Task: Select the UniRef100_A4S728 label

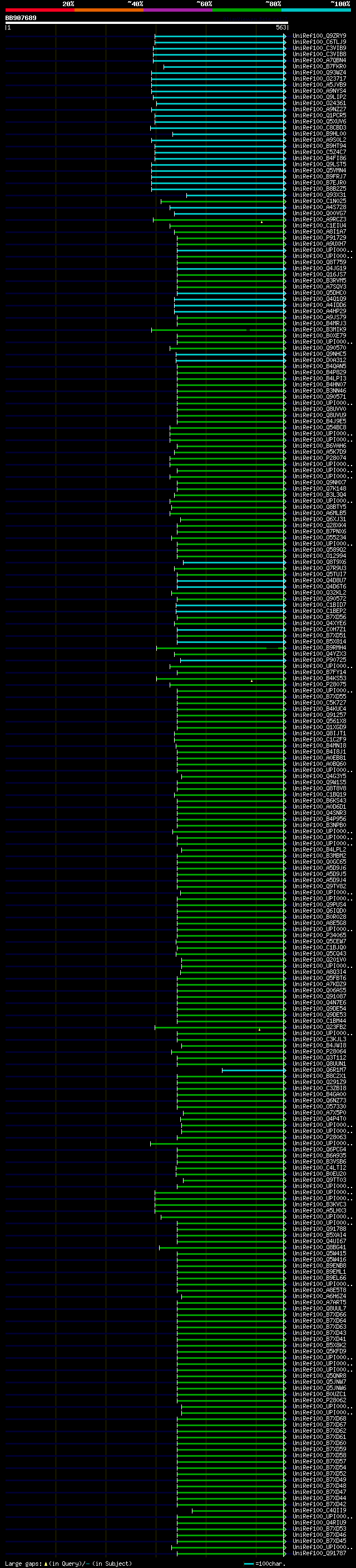Action: pyautogui.click(x=319, y=207)
